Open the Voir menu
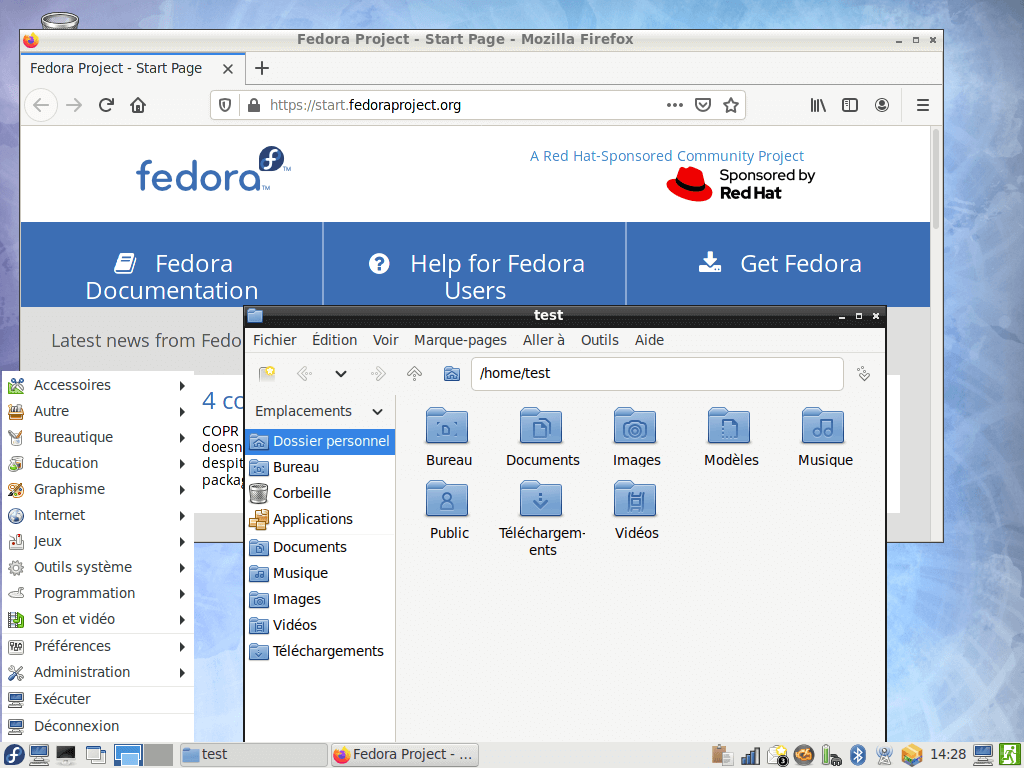This screenshot has height=768, width=1024. pyautogui.click(x=385, y=340)
